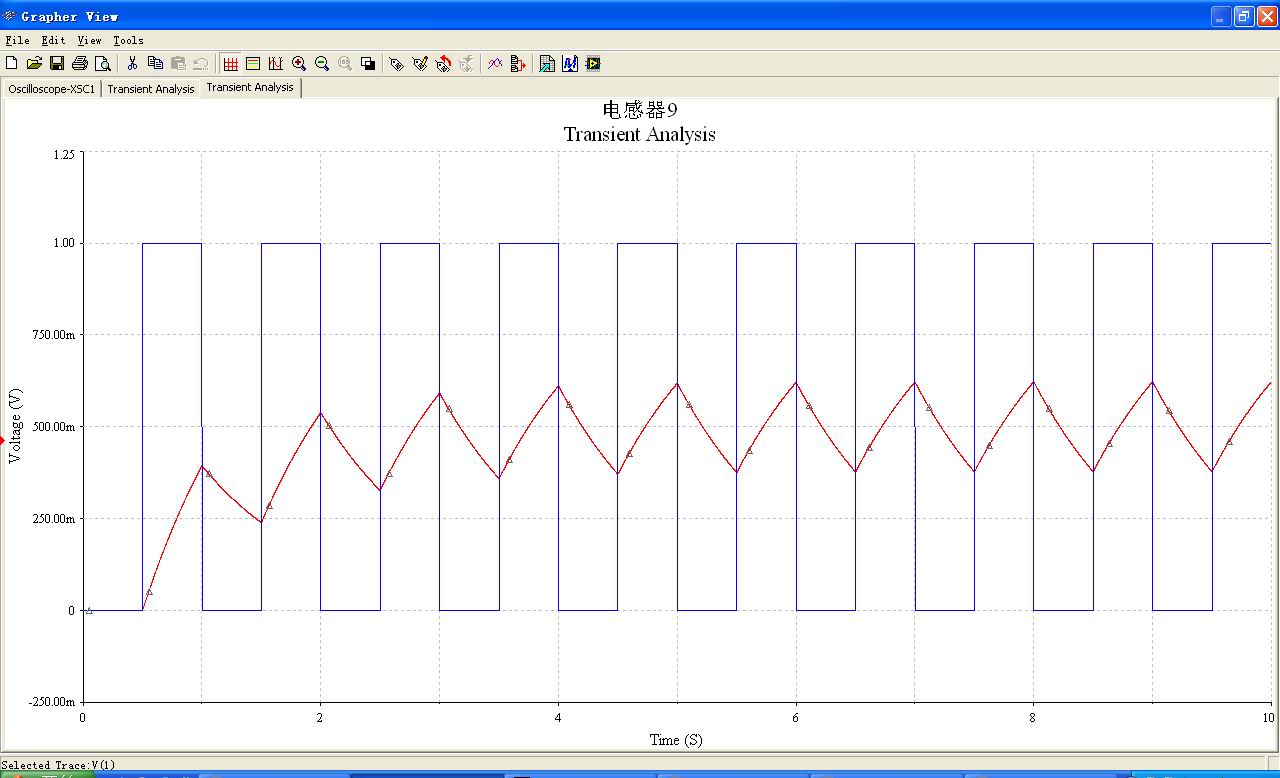Minimize the Grapher View window

pyautogui.click(x=1221, y=16)
